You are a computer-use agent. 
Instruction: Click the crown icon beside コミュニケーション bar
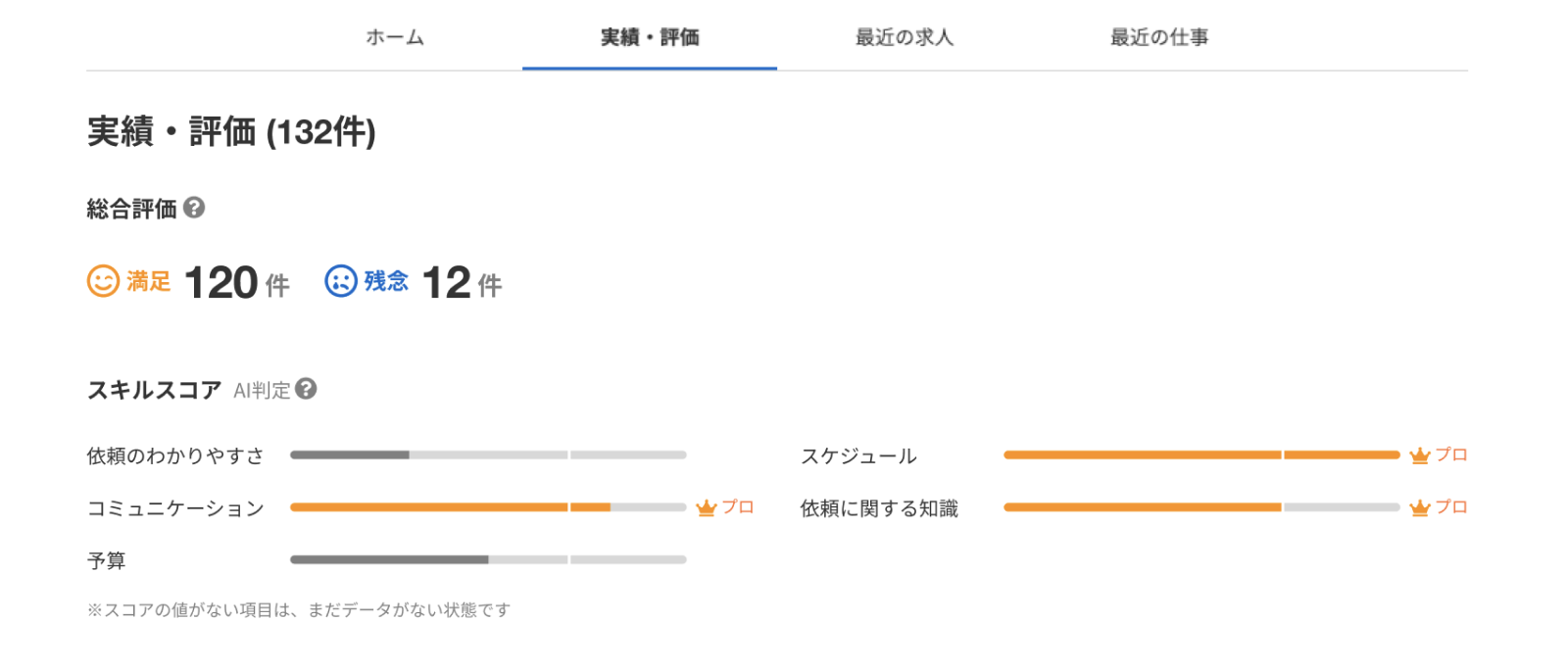(x=707, y=507)
